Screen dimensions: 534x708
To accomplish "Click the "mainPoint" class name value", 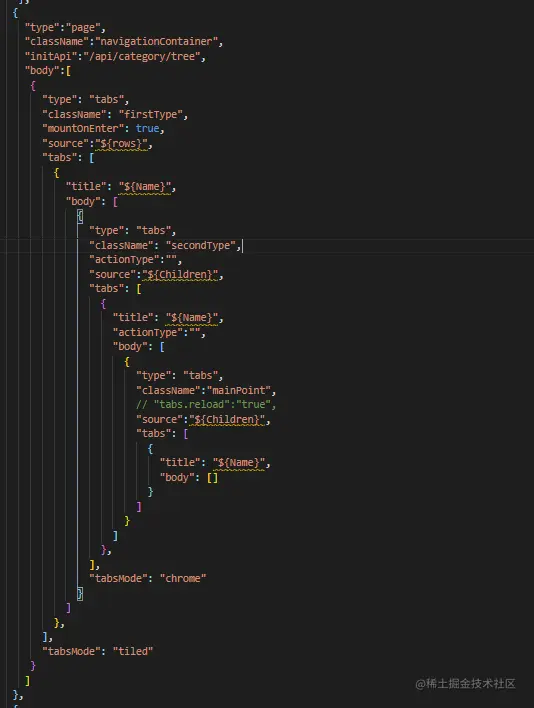I will point(239,390).
